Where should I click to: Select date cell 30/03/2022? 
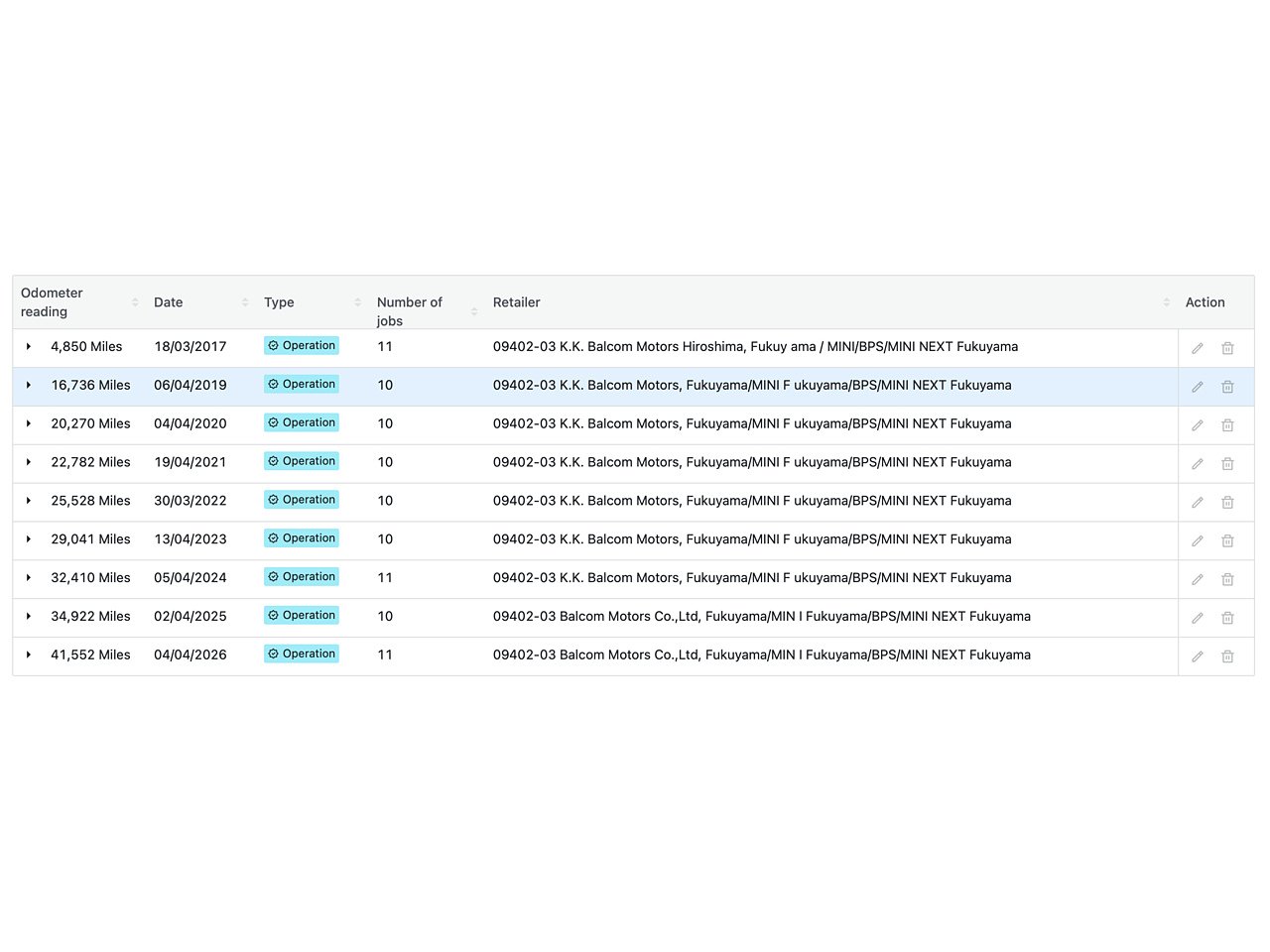pos(190,501)
